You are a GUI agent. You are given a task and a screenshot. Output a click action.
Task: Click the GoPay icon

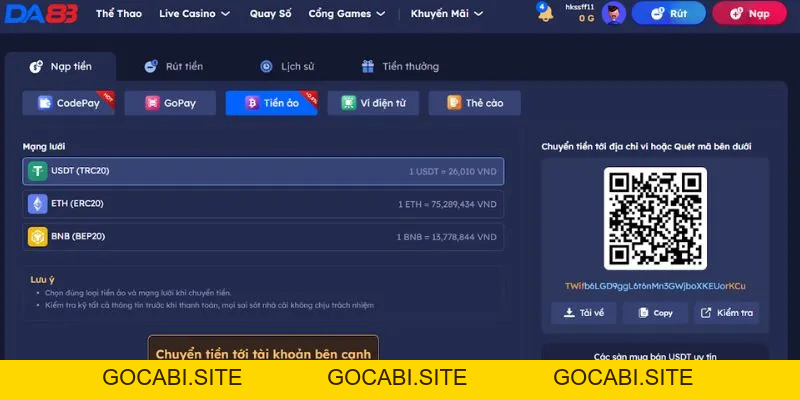point(152,103)
